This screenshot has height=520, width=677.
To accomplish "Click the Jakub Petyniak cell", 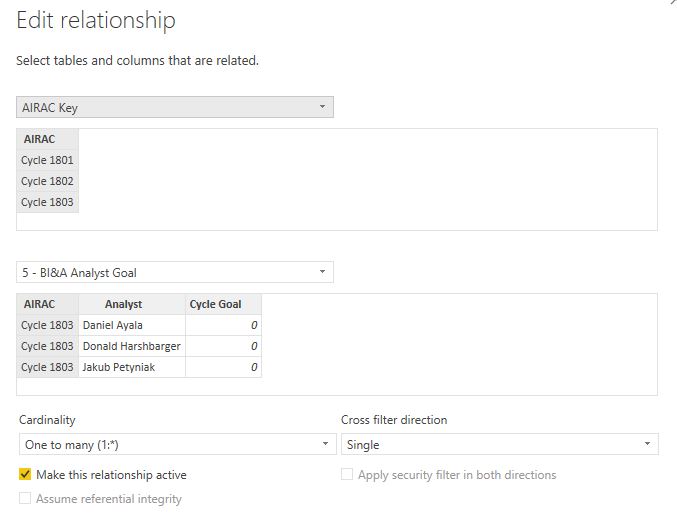I will 132,367.
